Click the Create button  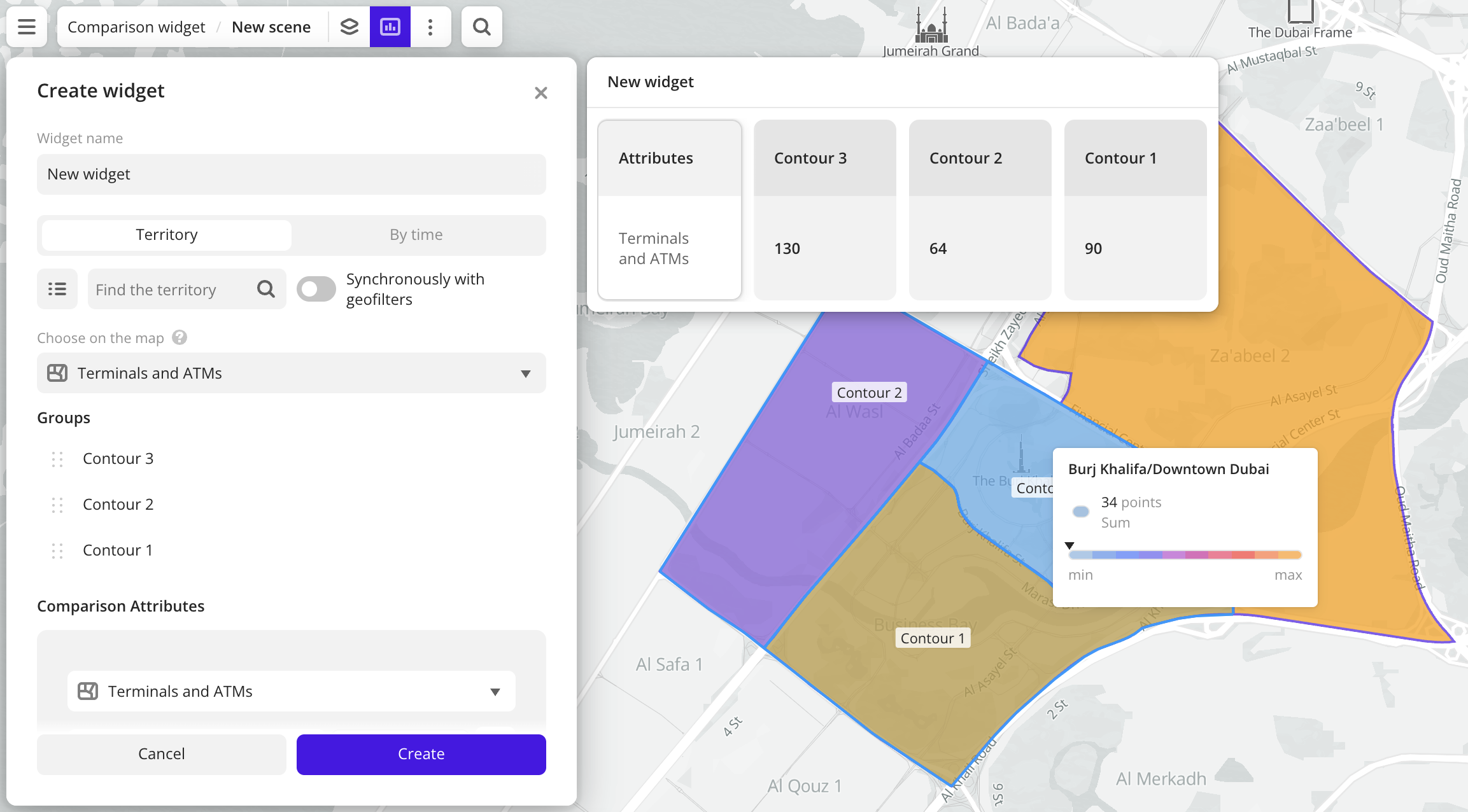click(420, 753)
